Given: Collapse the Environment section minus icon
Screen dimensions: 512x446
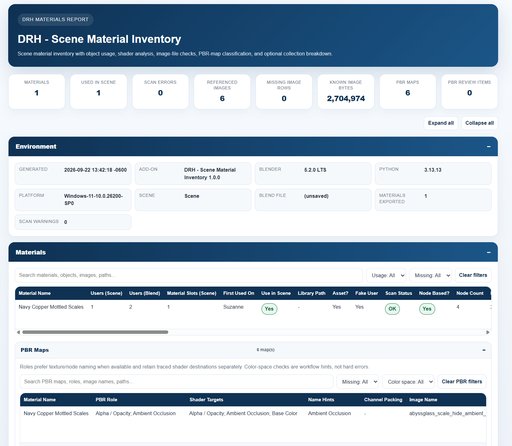Looking at the screenshot, I should pyautogui.click(x=488, y=147).
